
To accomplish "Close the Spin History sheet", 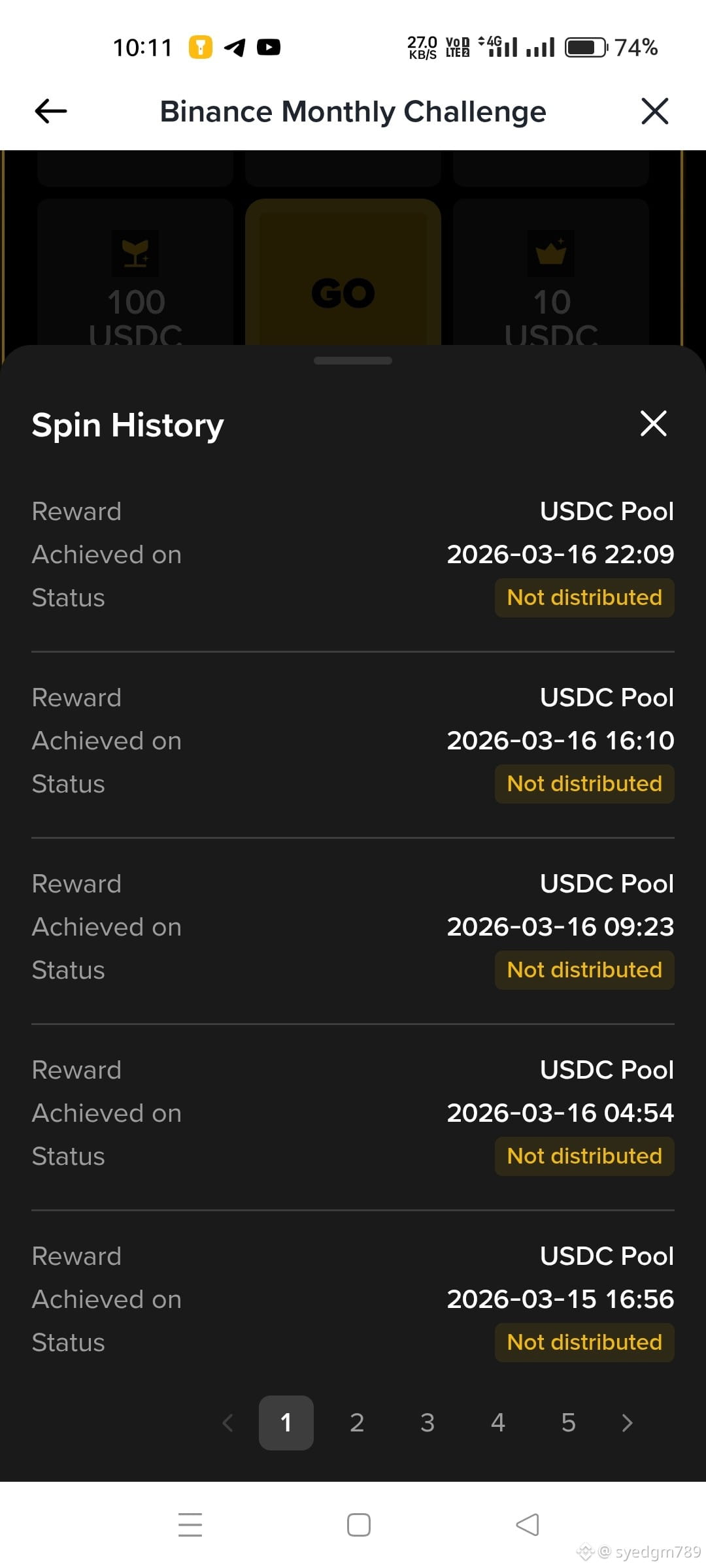I will 653,423.
